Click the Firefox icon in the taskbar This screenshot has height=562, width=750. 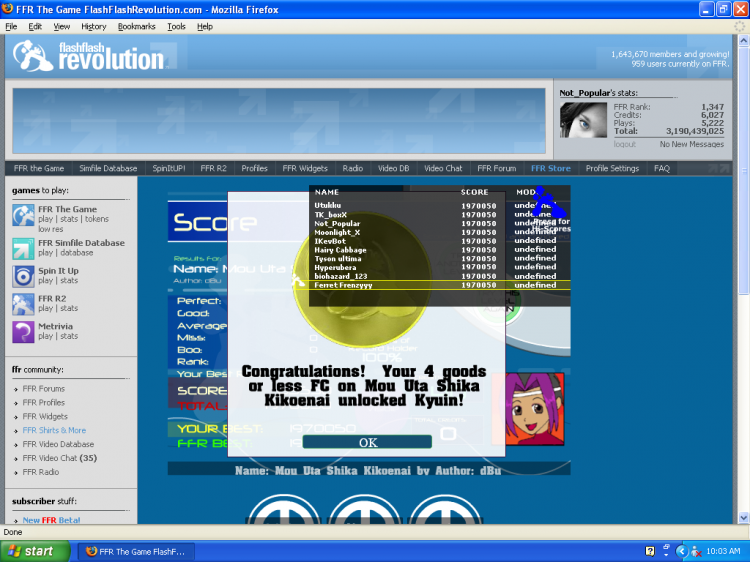coord(92,551)
